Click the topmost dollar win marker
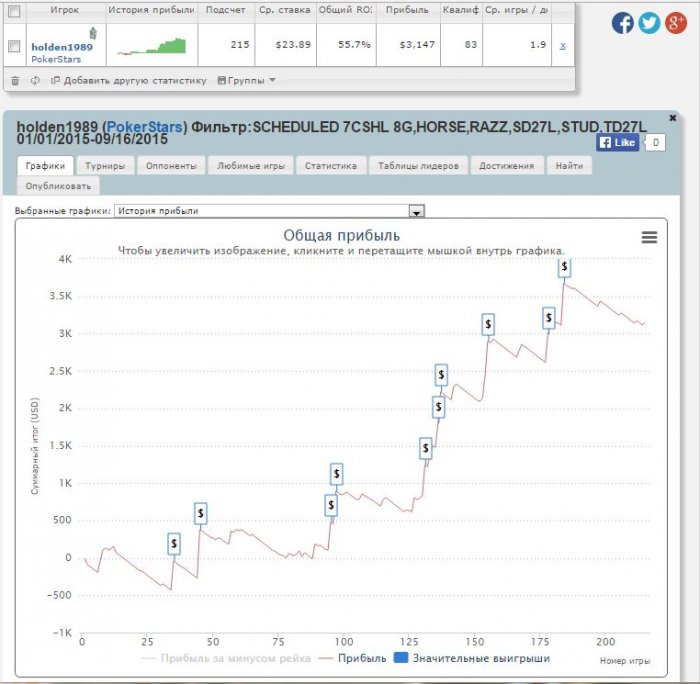The image size is (700, 684). 564,267
